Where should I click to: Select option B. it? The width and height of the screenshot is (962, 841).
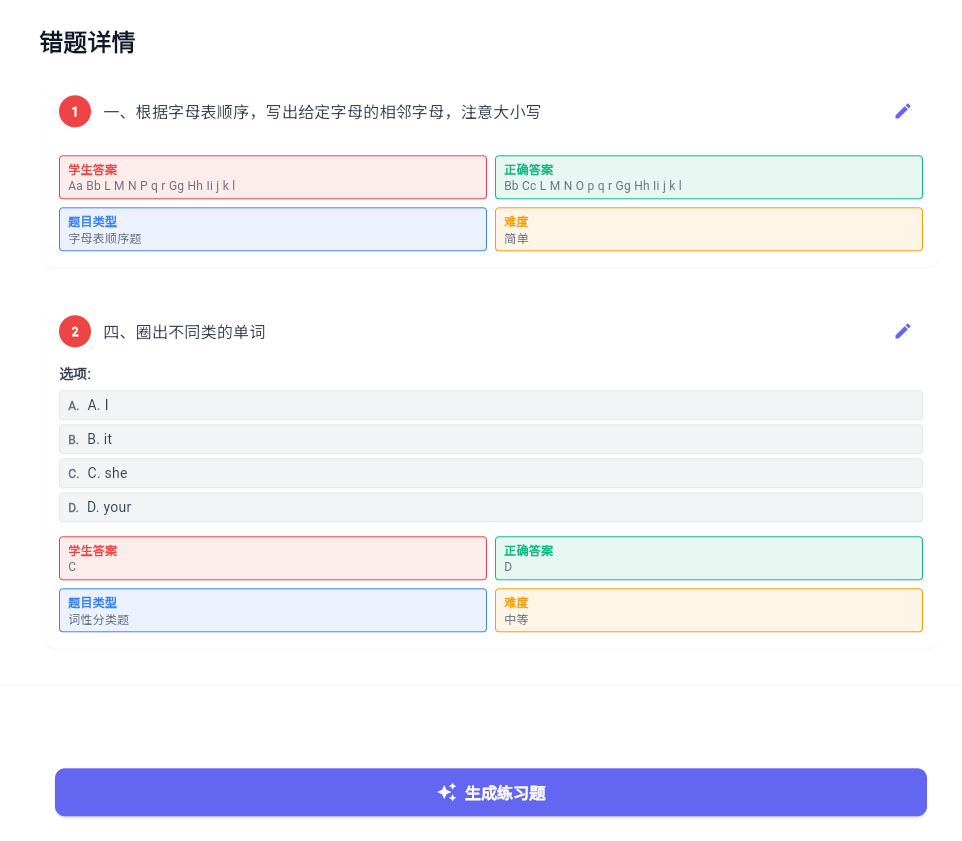pos(490,439)
